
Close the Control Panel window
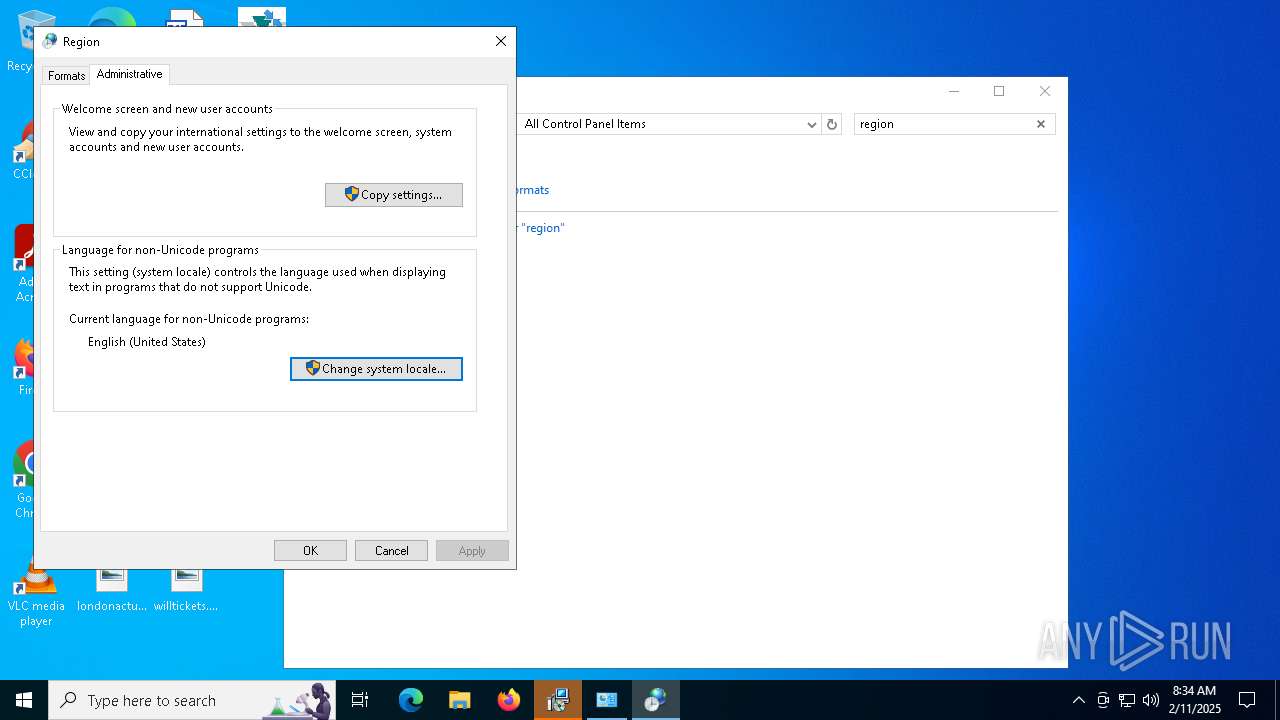(x=1044, y=91)
